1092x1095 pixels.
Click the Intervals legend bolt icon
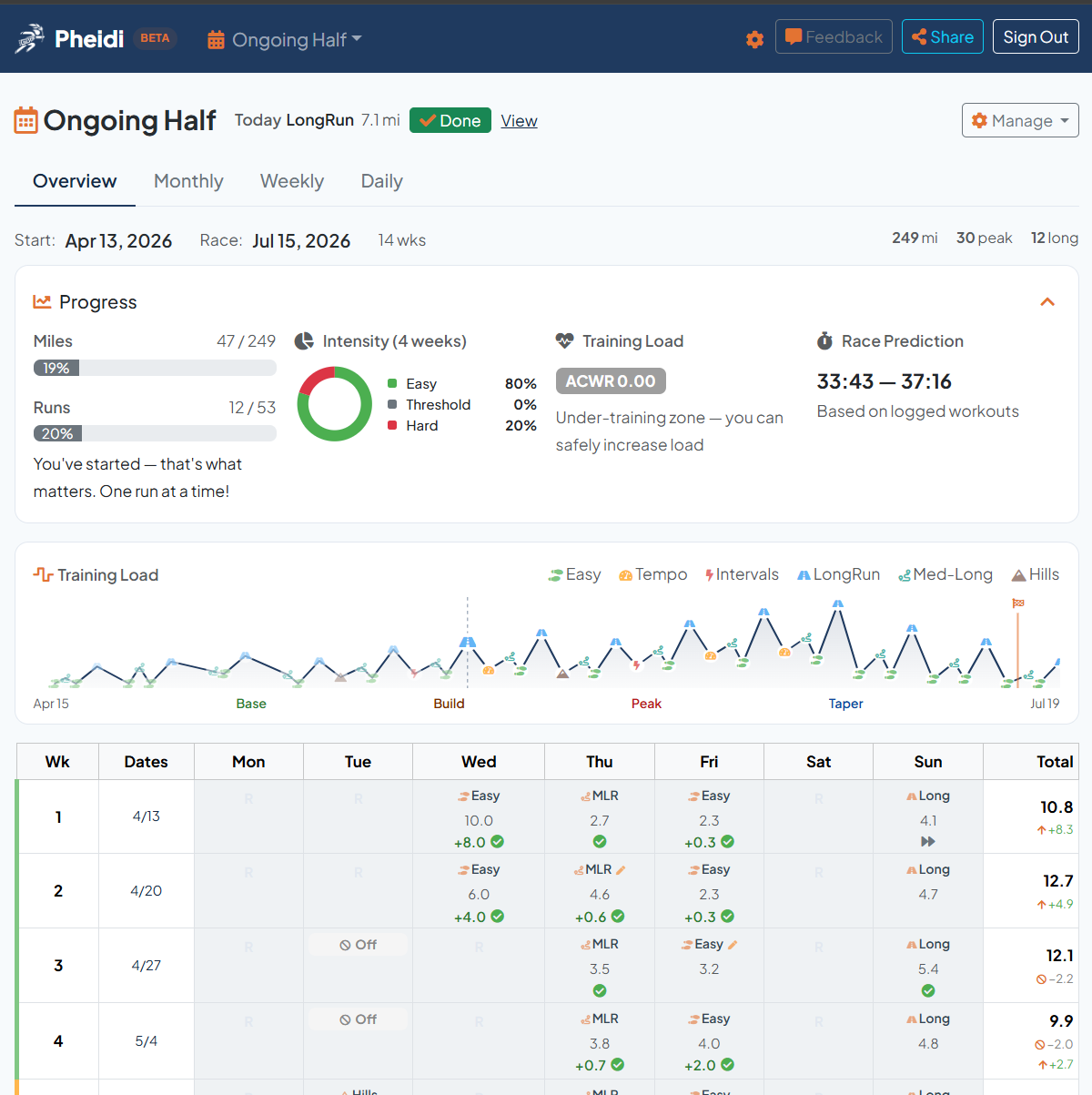[x=709, y=575]
